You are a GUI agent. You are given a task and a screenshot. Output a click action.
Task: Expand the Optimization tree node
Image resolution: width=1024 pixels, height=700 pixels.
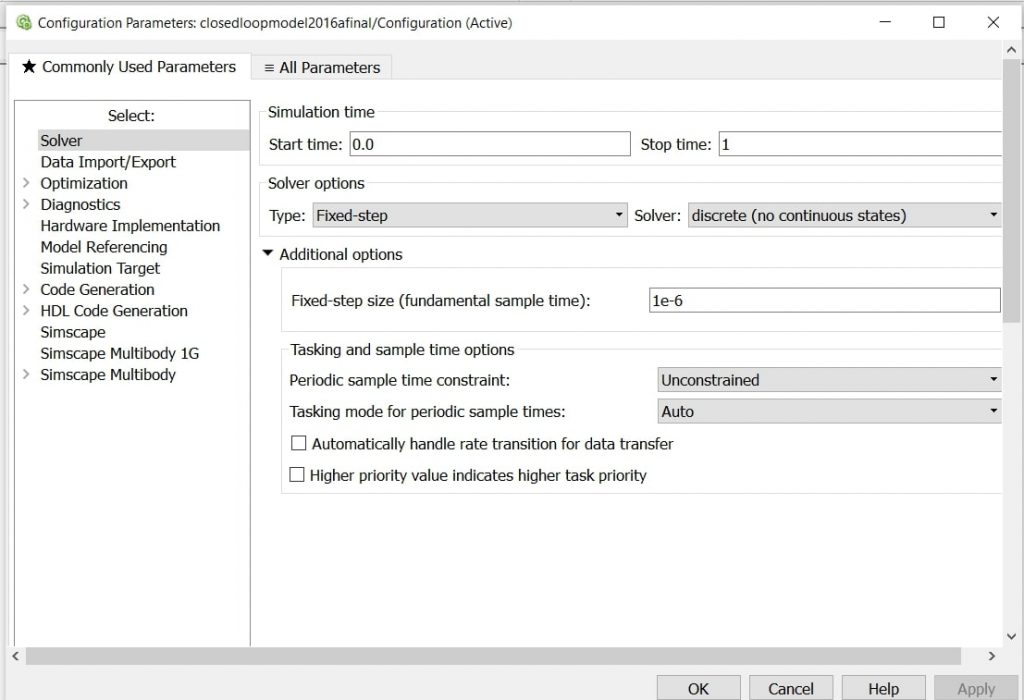[26, 183]
